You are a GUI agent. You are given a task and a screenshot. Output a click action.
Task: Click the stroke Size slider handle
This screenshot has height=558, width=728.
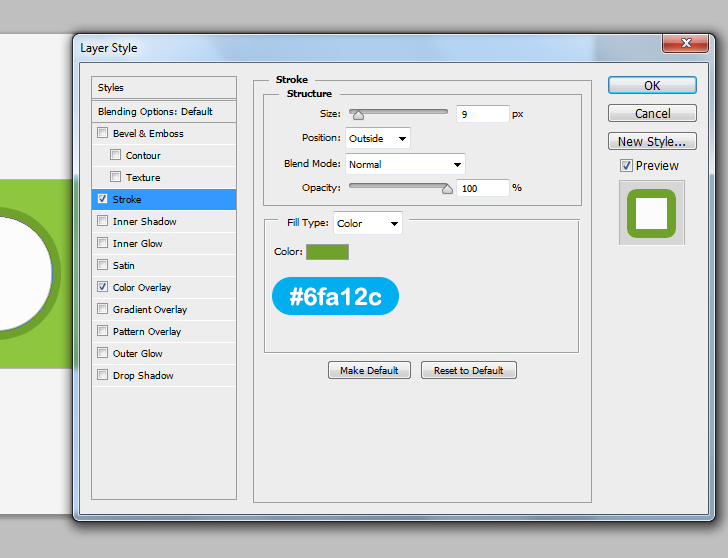pyautogui.click(x=358, y=114)
